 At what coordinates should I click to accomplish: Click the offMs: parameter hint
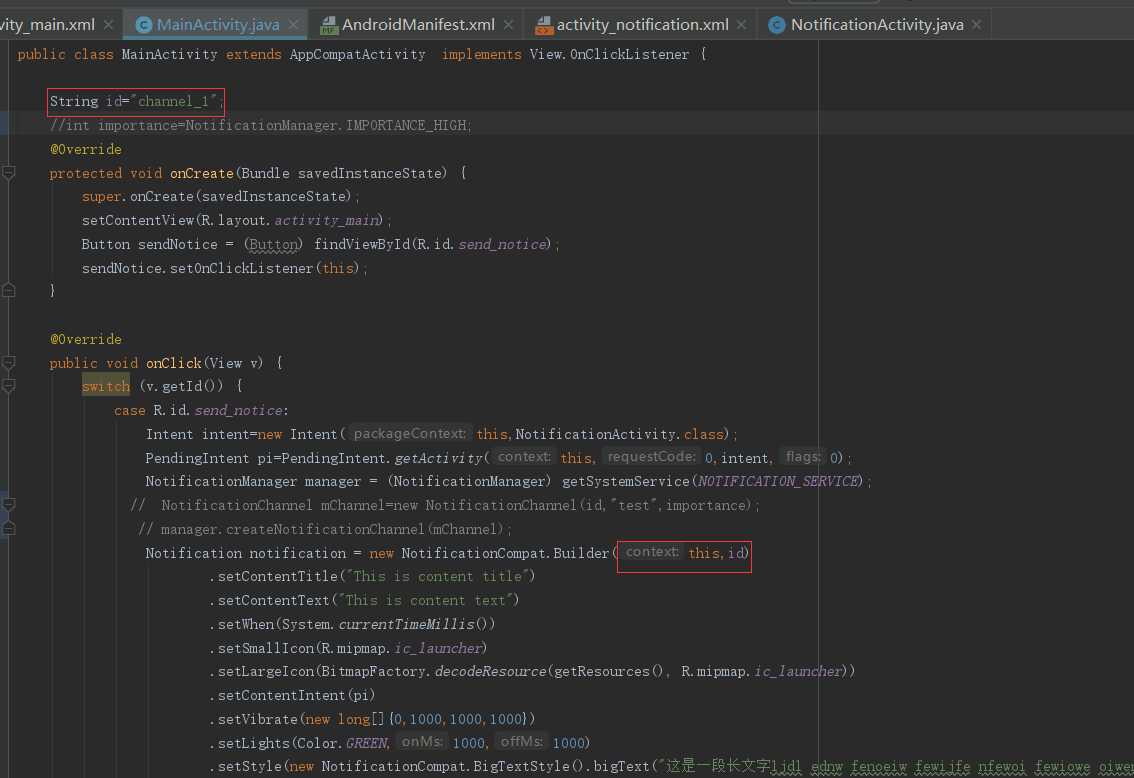(x=521, y=742)
